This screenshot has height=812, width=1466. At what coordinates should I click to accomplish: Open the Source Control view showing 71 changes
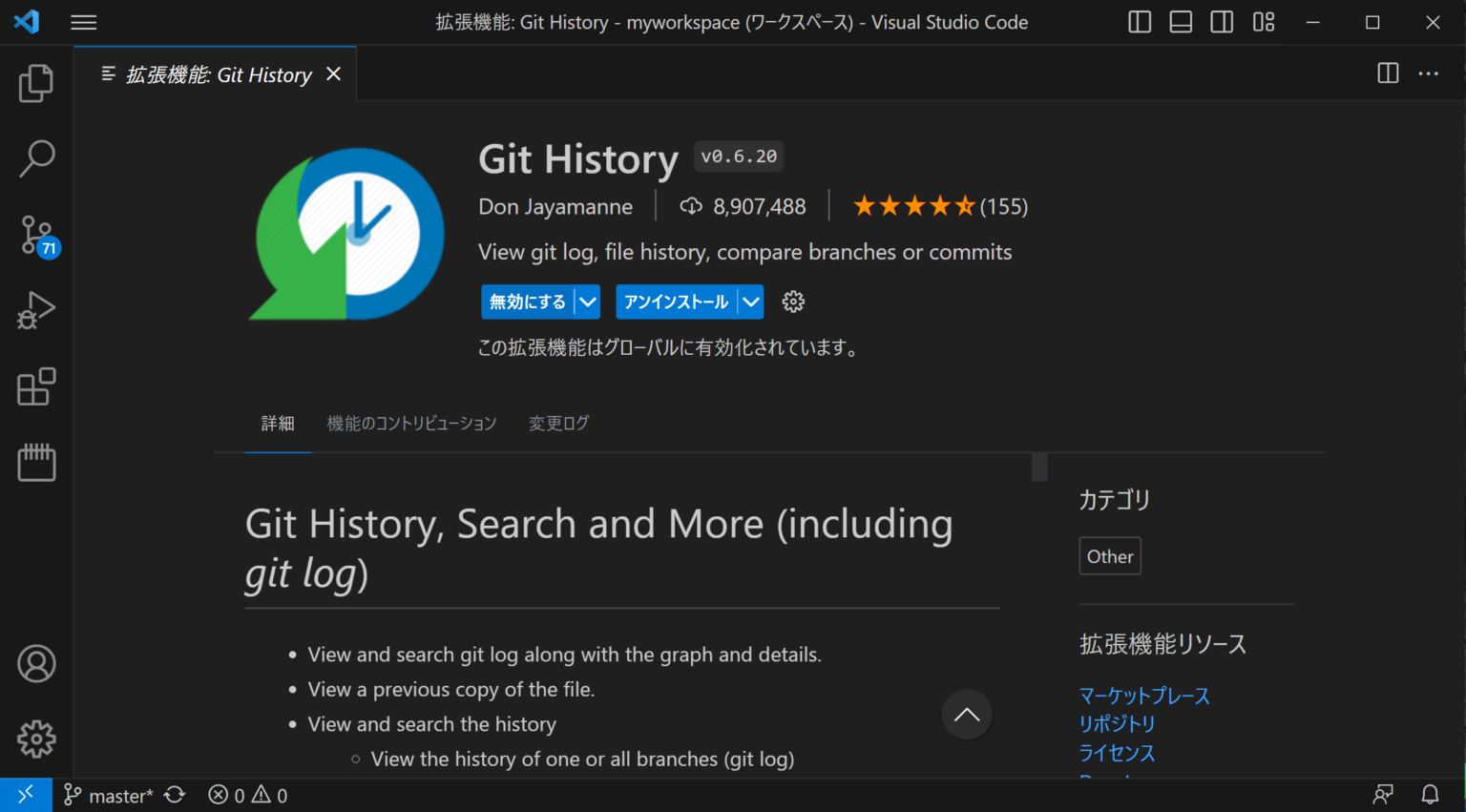tap(36, 235)
